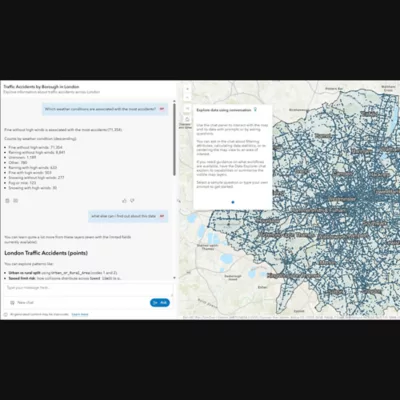
Task: Click the thumbs down icon under weather response
Action: pos(132,201)
